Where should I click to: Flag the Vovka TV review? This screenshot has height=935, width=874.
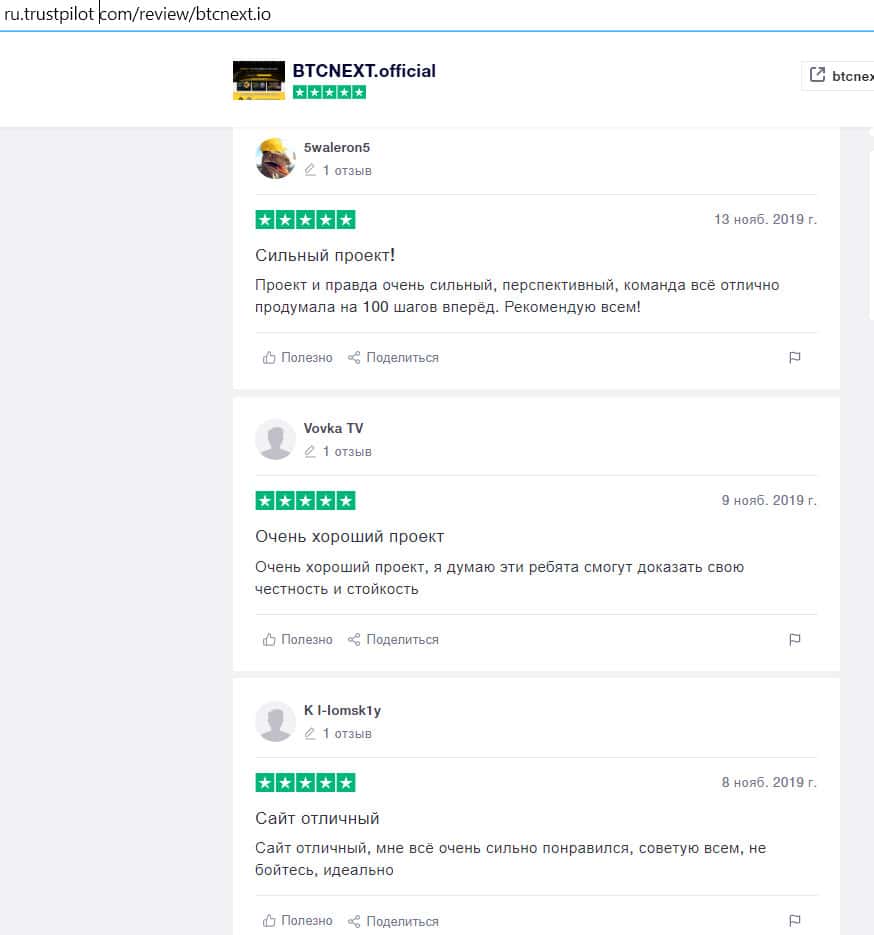coord(795,640)
